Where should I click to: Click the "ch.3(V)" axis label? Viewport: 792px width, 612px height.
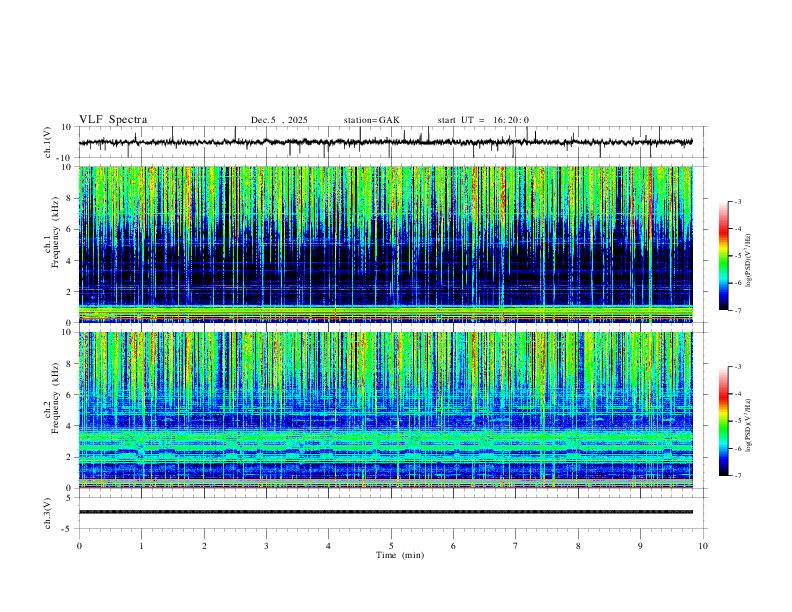tap(48, 513)
